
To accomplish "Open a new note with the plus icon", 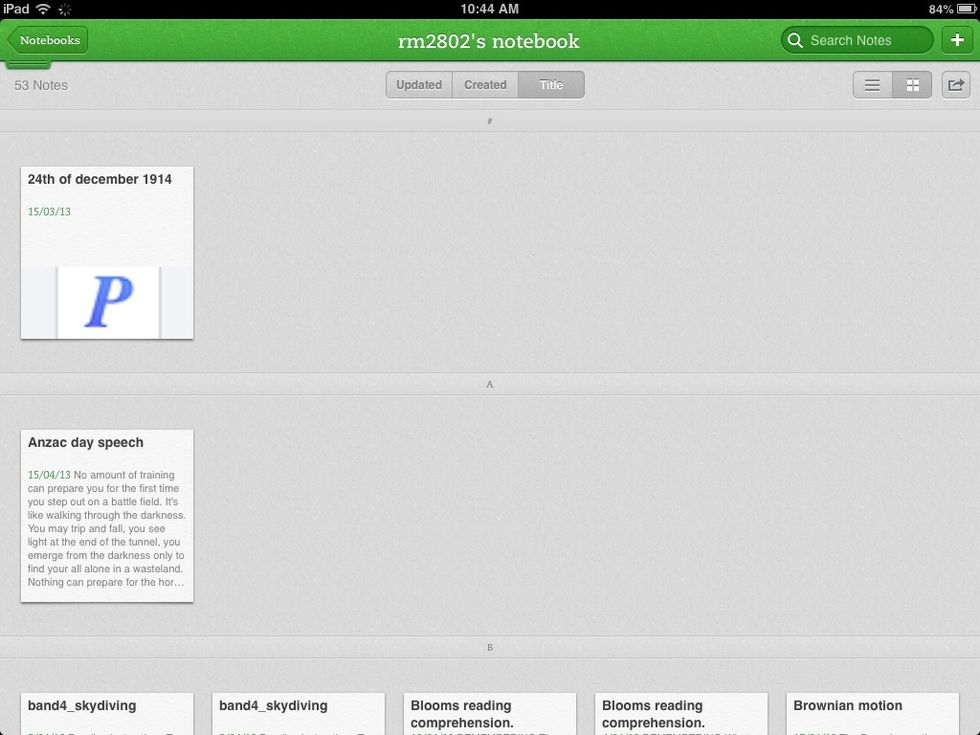I will click(956, 40).
